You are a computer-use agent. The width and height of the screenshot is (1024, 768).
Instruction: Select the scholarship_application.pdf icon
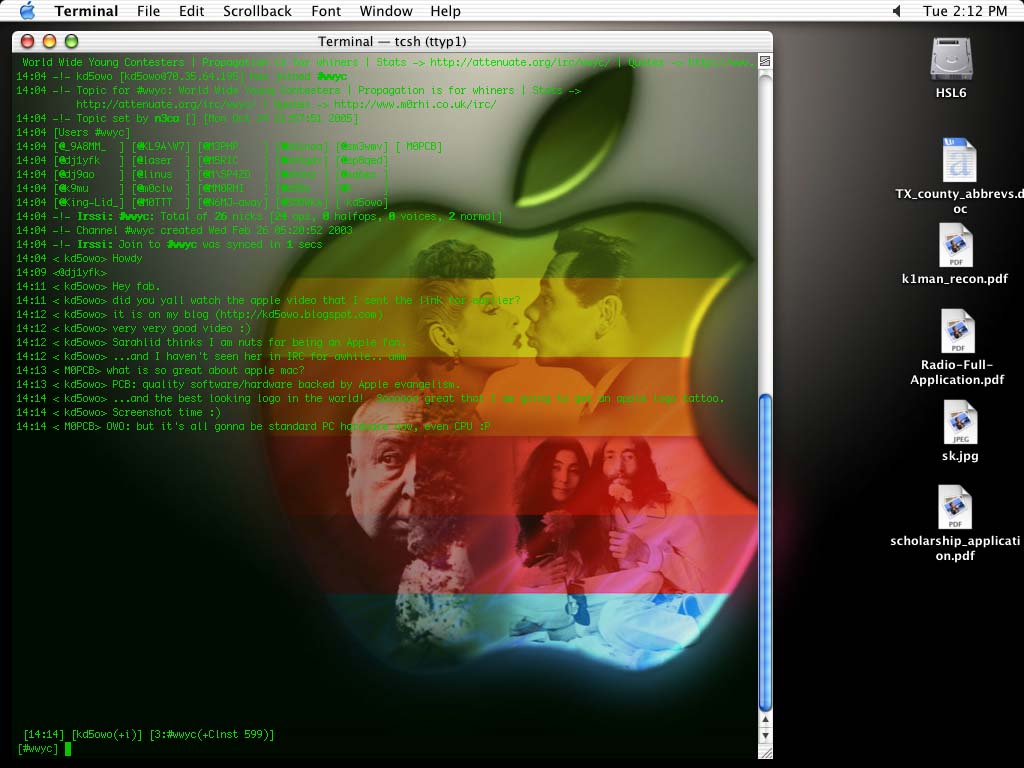pyautogui.click(x=955, y=507)
